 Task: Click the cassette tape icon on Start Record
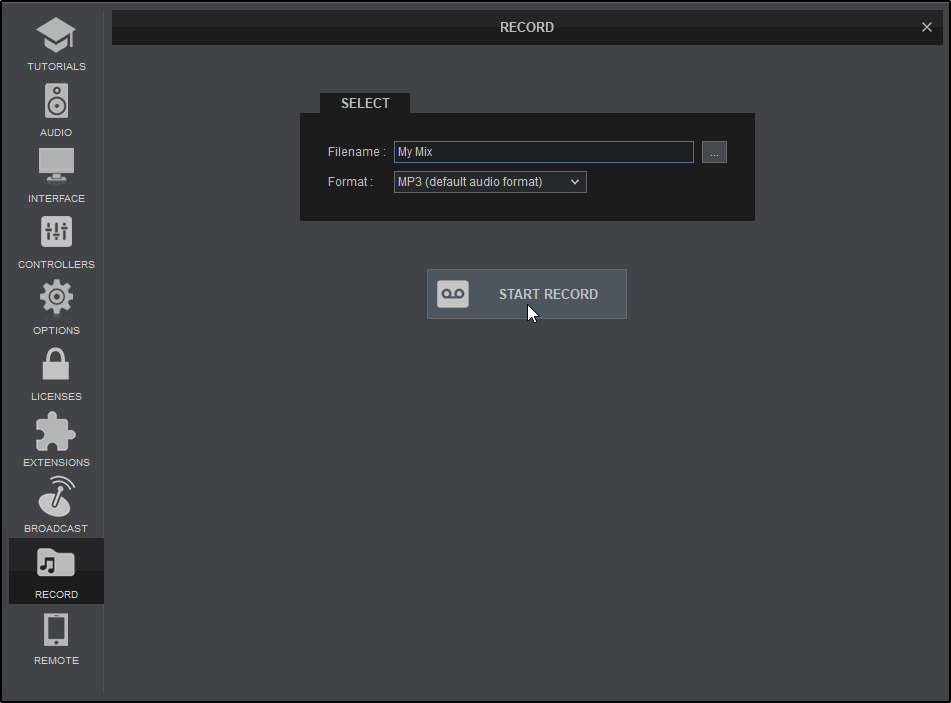coord(453,294)
